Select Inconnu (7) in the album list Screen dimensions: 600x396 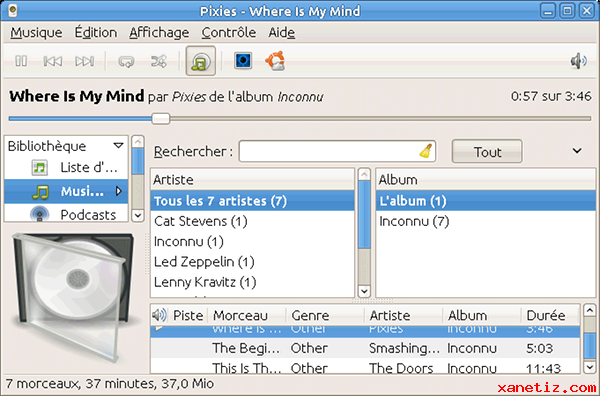tap(486, 221)
